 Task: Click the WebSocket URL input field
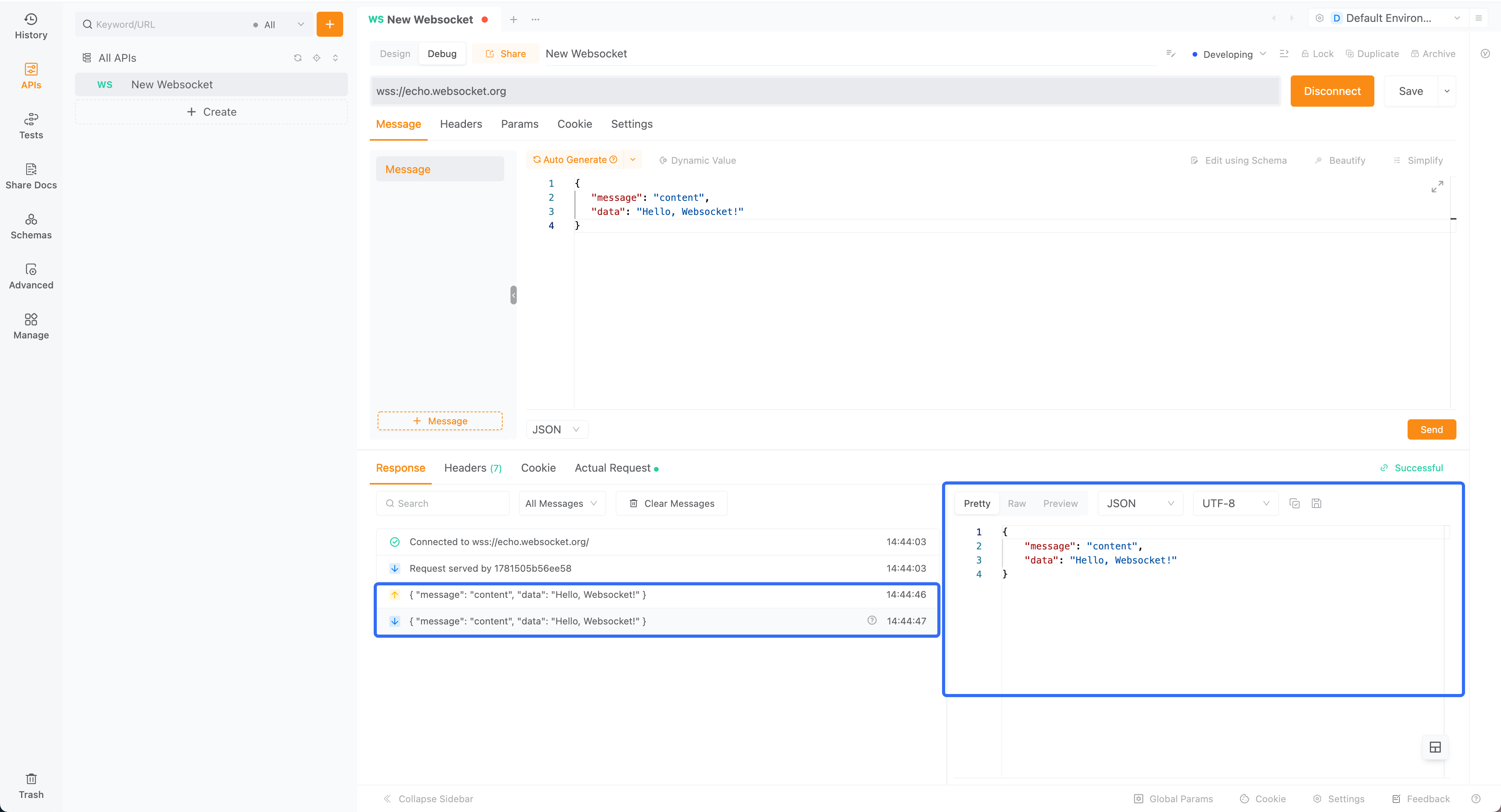click(x=822, y=91)
